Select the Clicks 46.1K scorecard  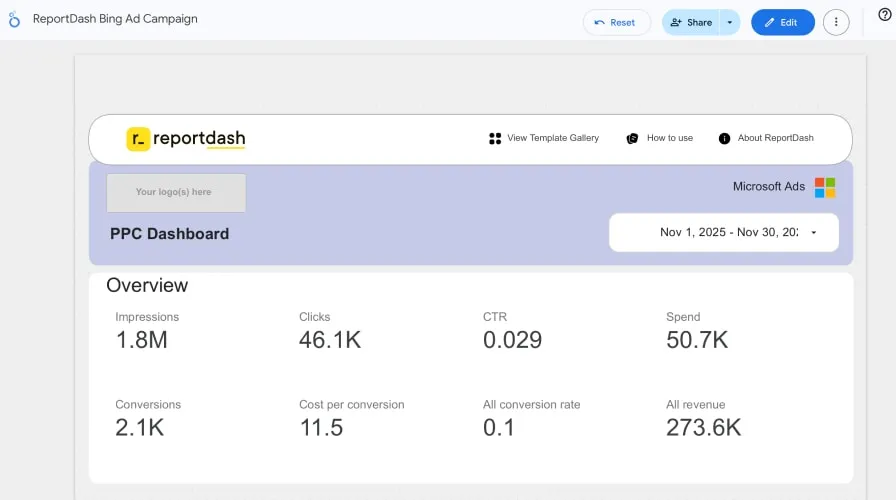point(330,331)
